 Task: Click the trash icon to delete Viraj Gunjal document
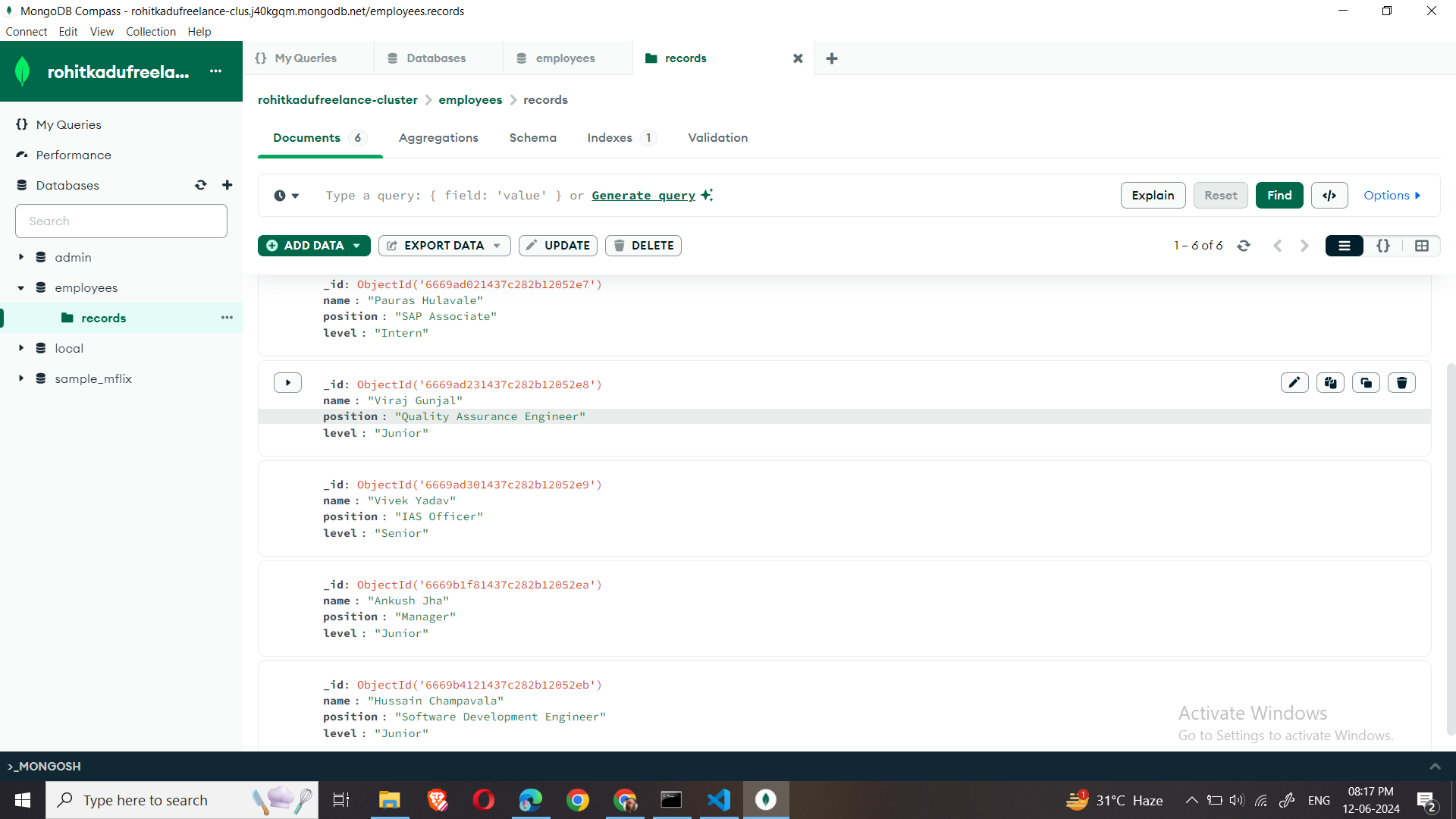click(1401, 383)
